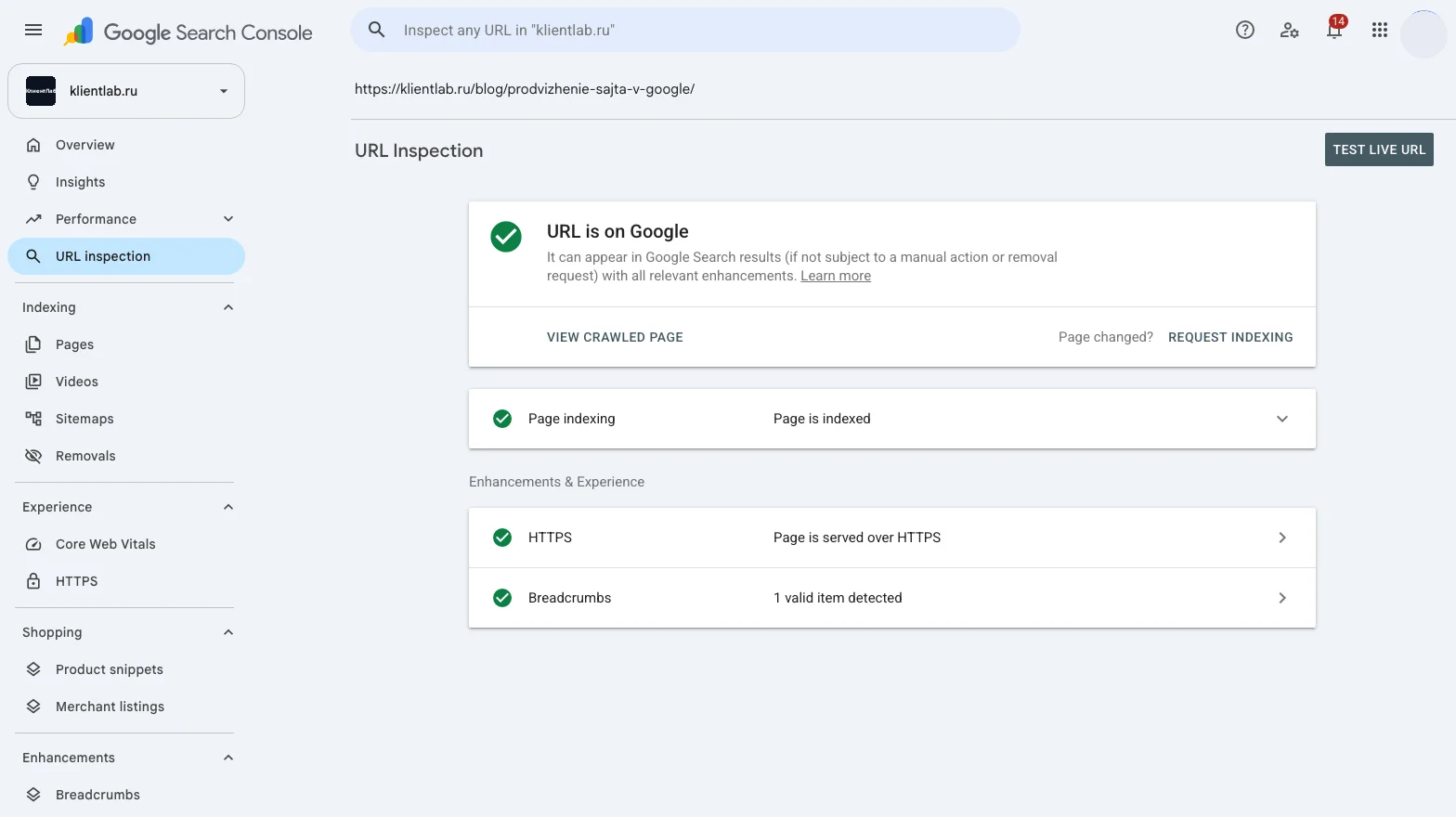The width and height of the screenshot is (1456, 817).
Task: Collapse the Experience section
Action: coord(228,507)
